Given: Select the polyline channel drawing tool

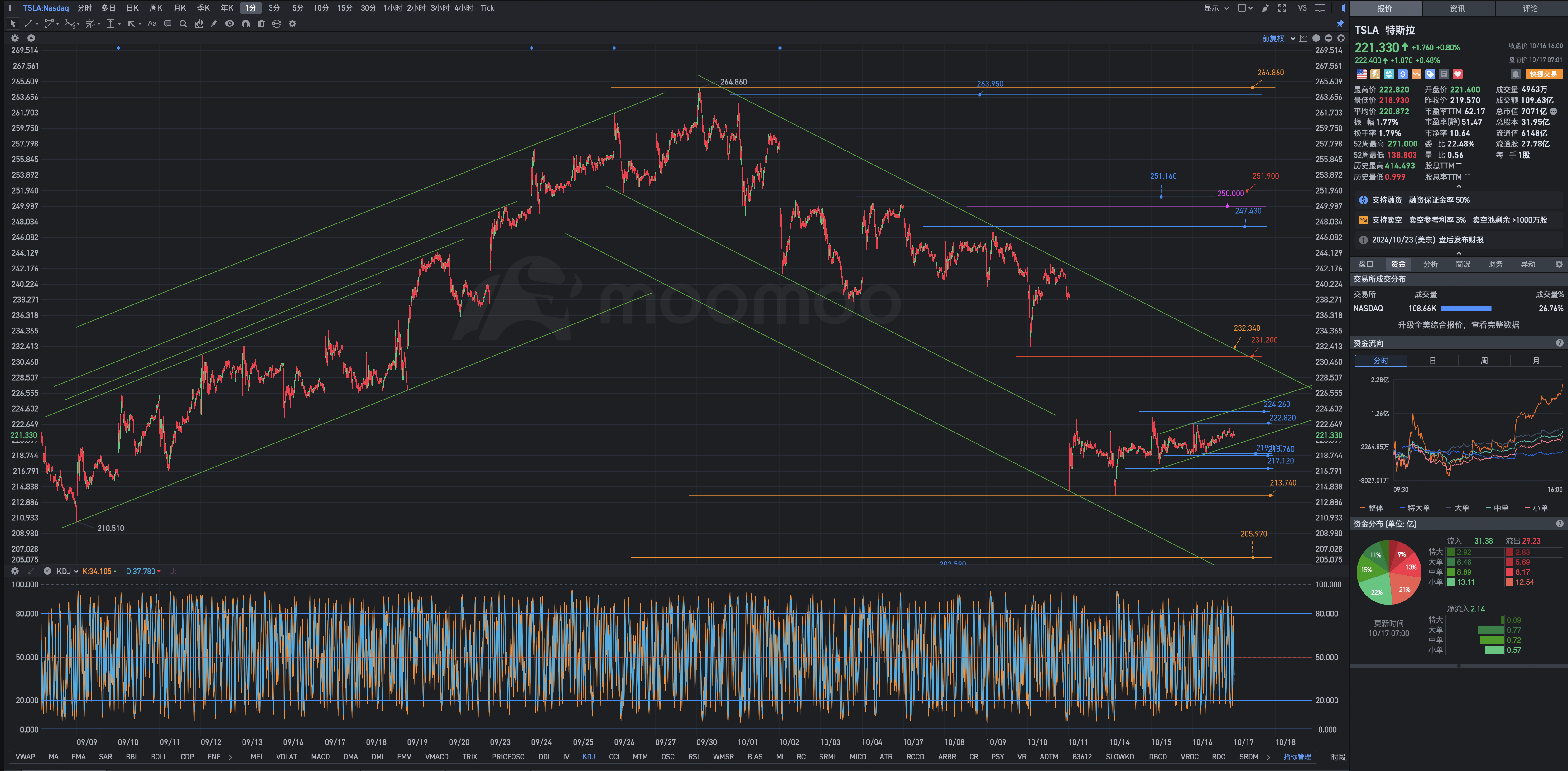Looking at the screenshot, I should click(x=49, y=24).
